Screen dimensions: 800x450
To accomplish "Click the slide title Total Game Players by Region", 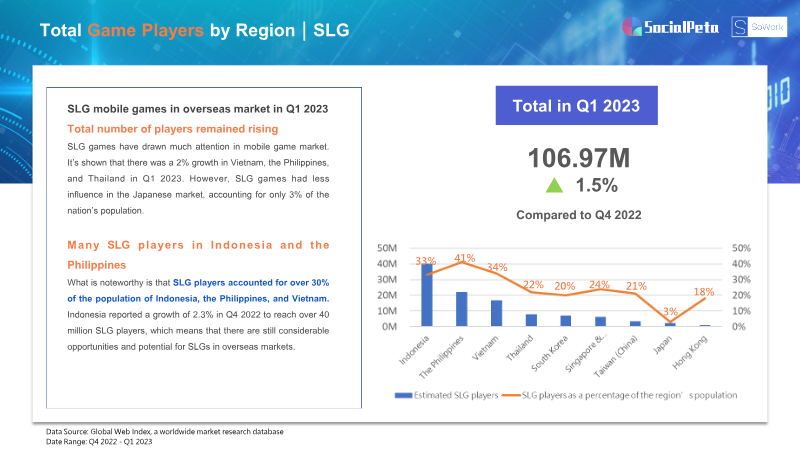I will pos(194,30).
